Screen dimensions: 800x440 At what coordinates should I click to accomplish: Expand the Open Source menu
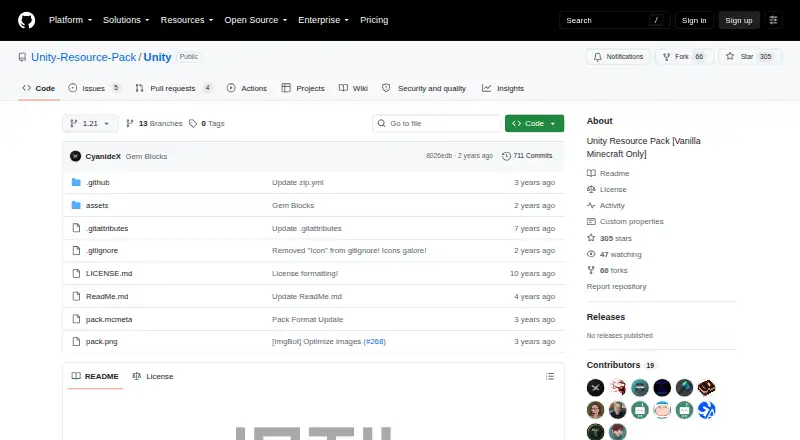click(x=256, y=20)
